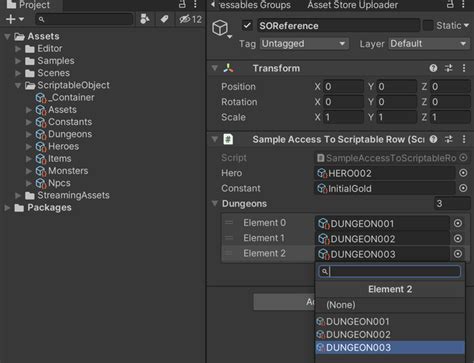Collapse the Dungeons array foldout
The width and height of the screenshot is (474, 363).
pos(215,204)
